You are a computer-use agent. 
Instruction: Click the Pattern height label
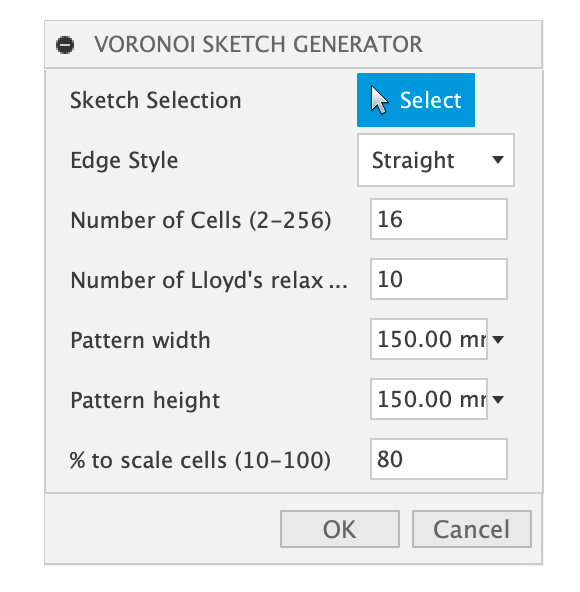[145, 400]
